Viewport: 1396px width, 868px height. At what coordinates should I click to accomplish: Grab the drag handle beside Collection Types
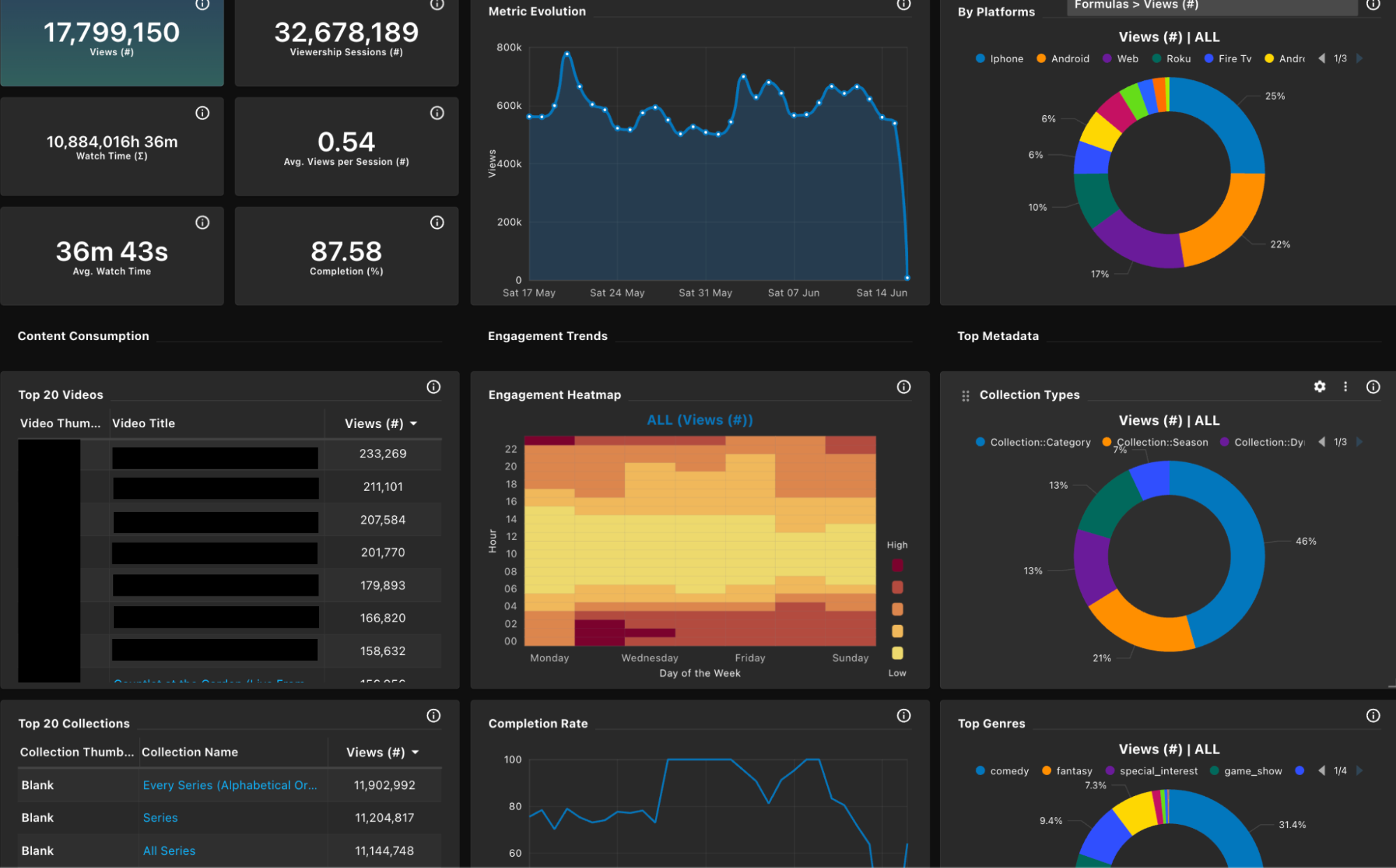coord(965,396)
